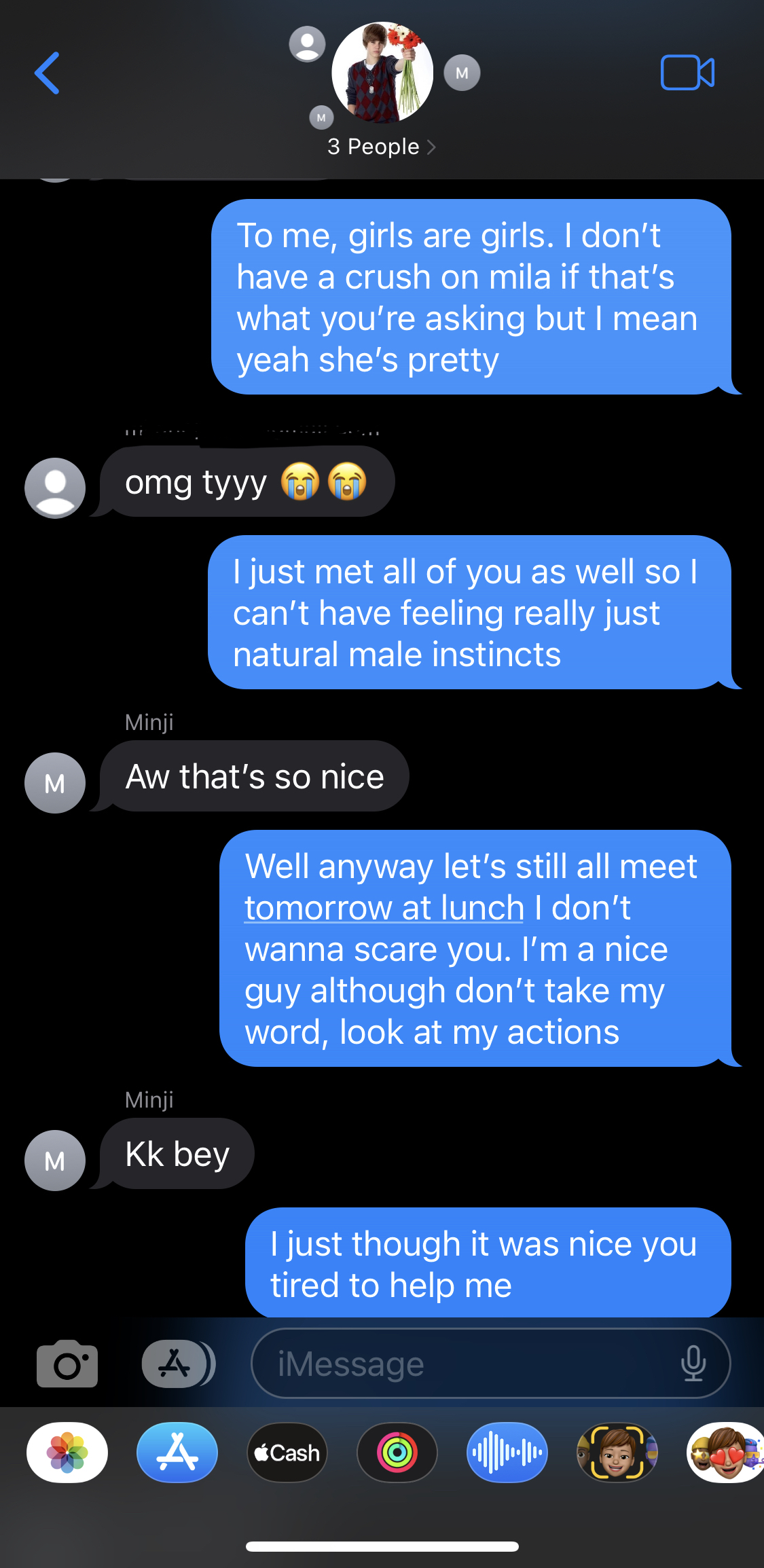The height and width of the screenshot is (1568, 764).
Task: Open the App Store iMessage app
Action: tap(177, 1453)
